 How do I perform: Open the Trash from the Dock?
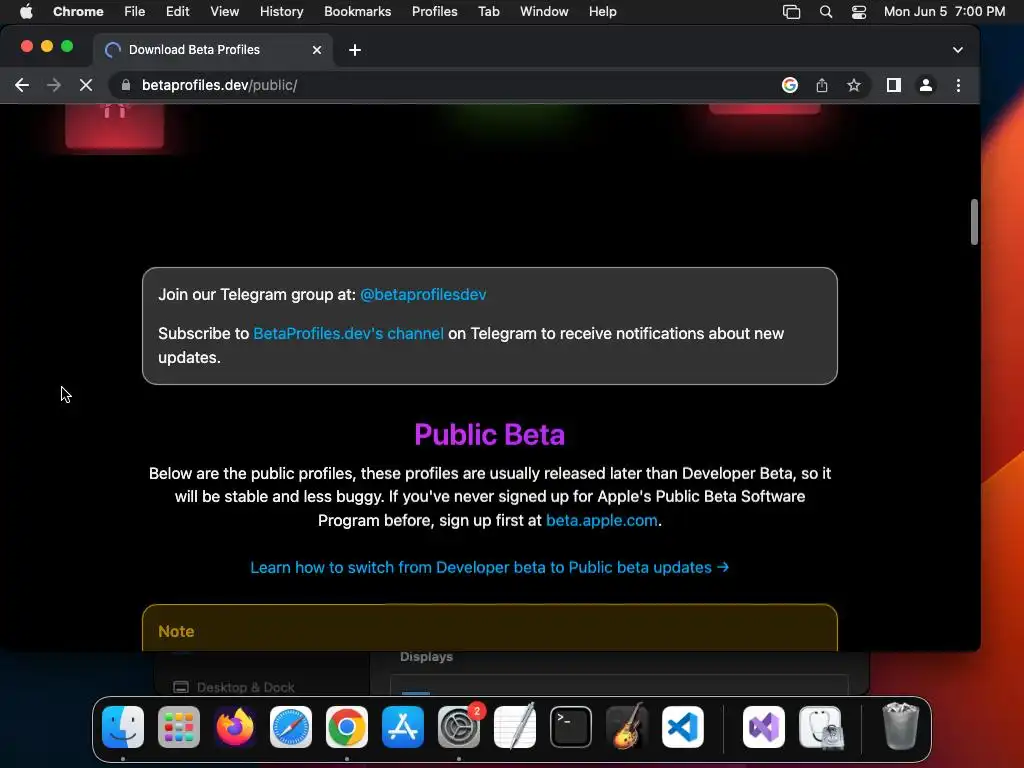coord(901,727)
